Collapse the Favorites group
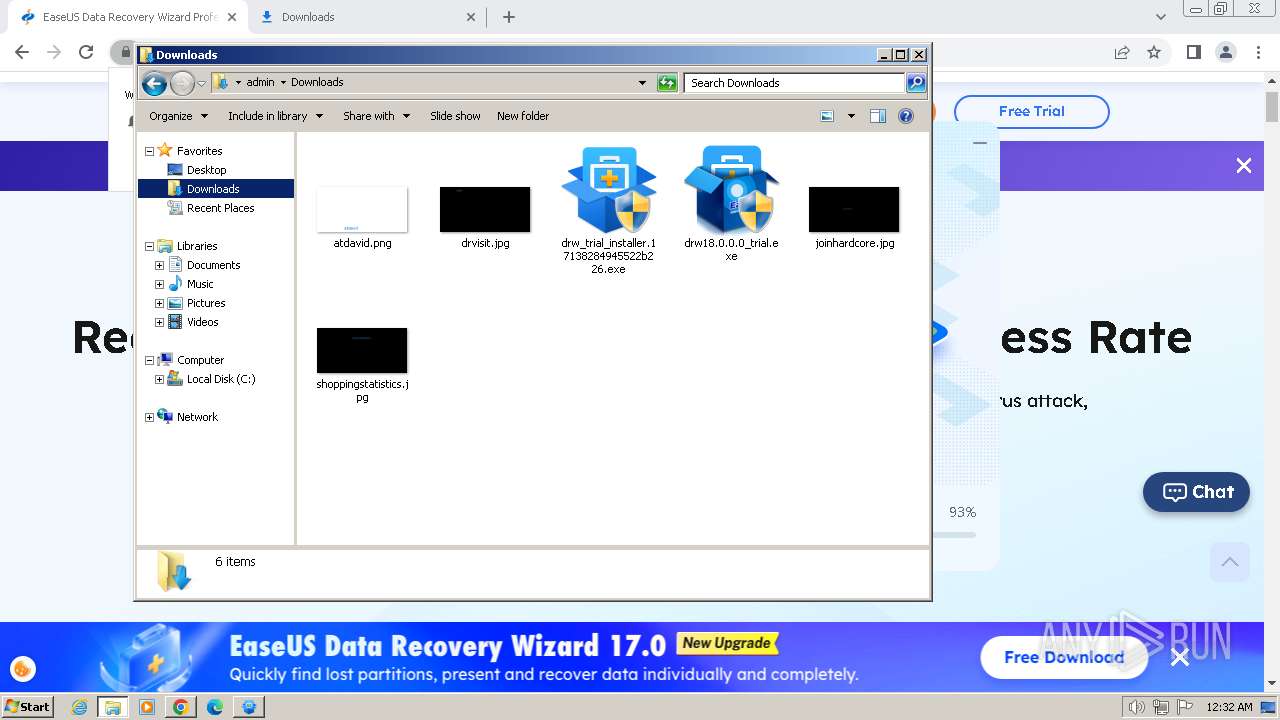Screen dimensions: 1280x720 click(x=150, y=151)
